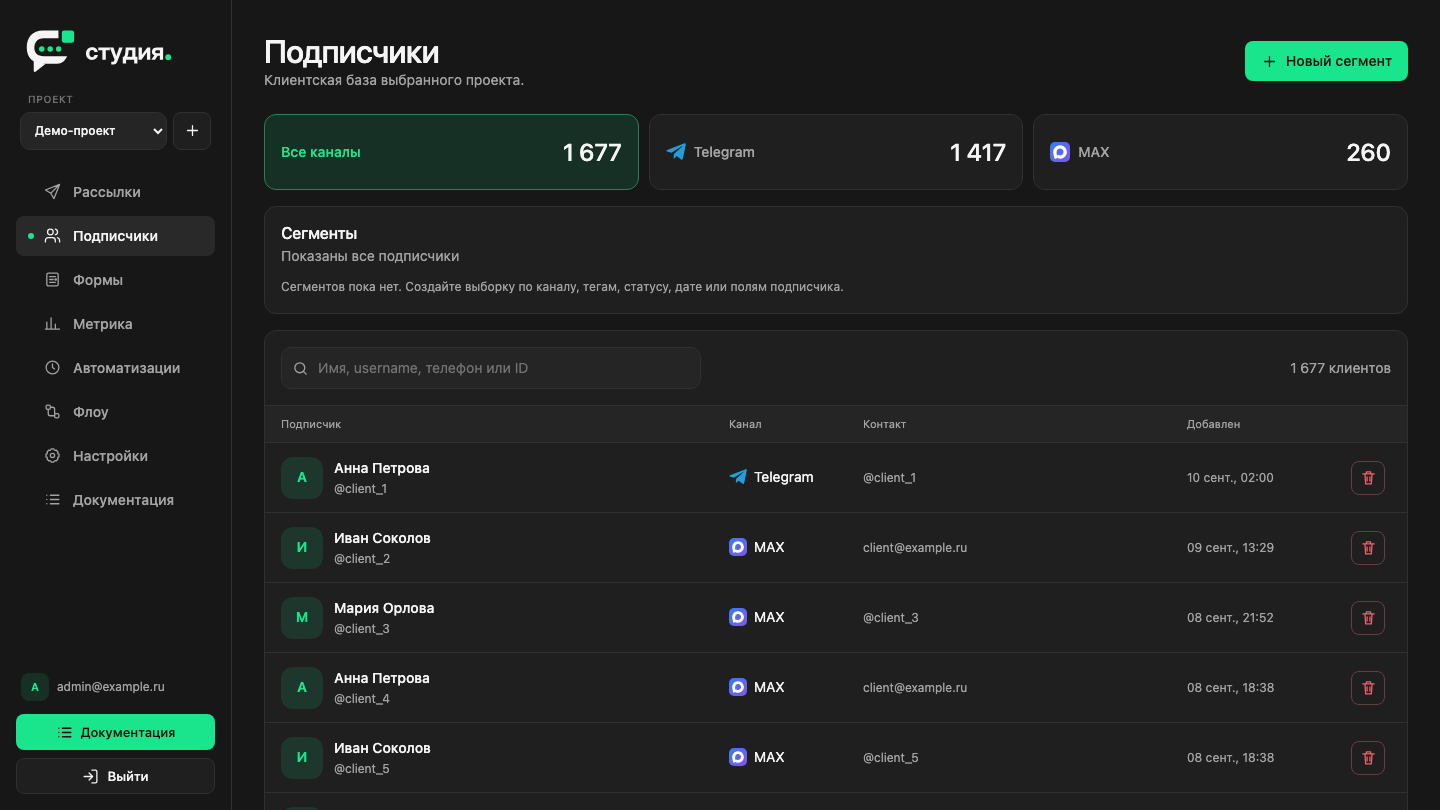The image size is (1440, 810).
Task: Click MAX icon in the @client_5 row
Action: [x=738, y=757]
